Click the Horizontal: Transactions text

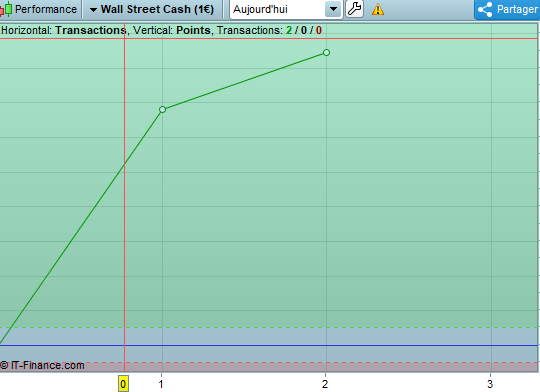63,30
